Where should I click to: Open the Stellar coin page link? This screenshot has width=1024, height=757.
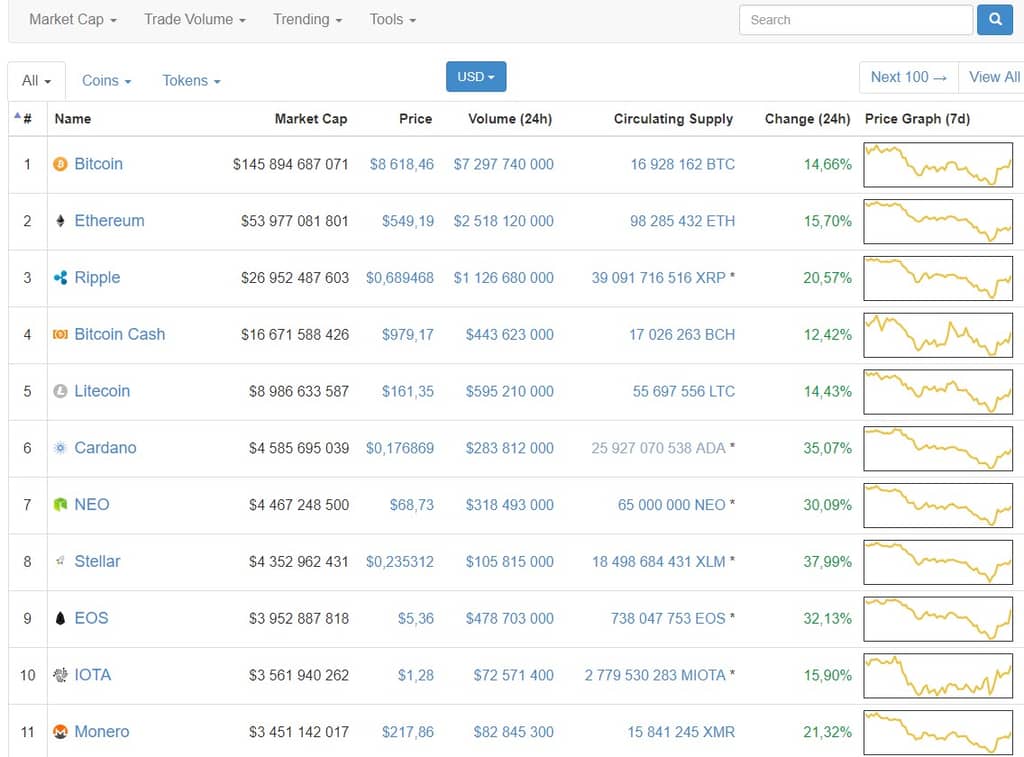pos(97,562)
